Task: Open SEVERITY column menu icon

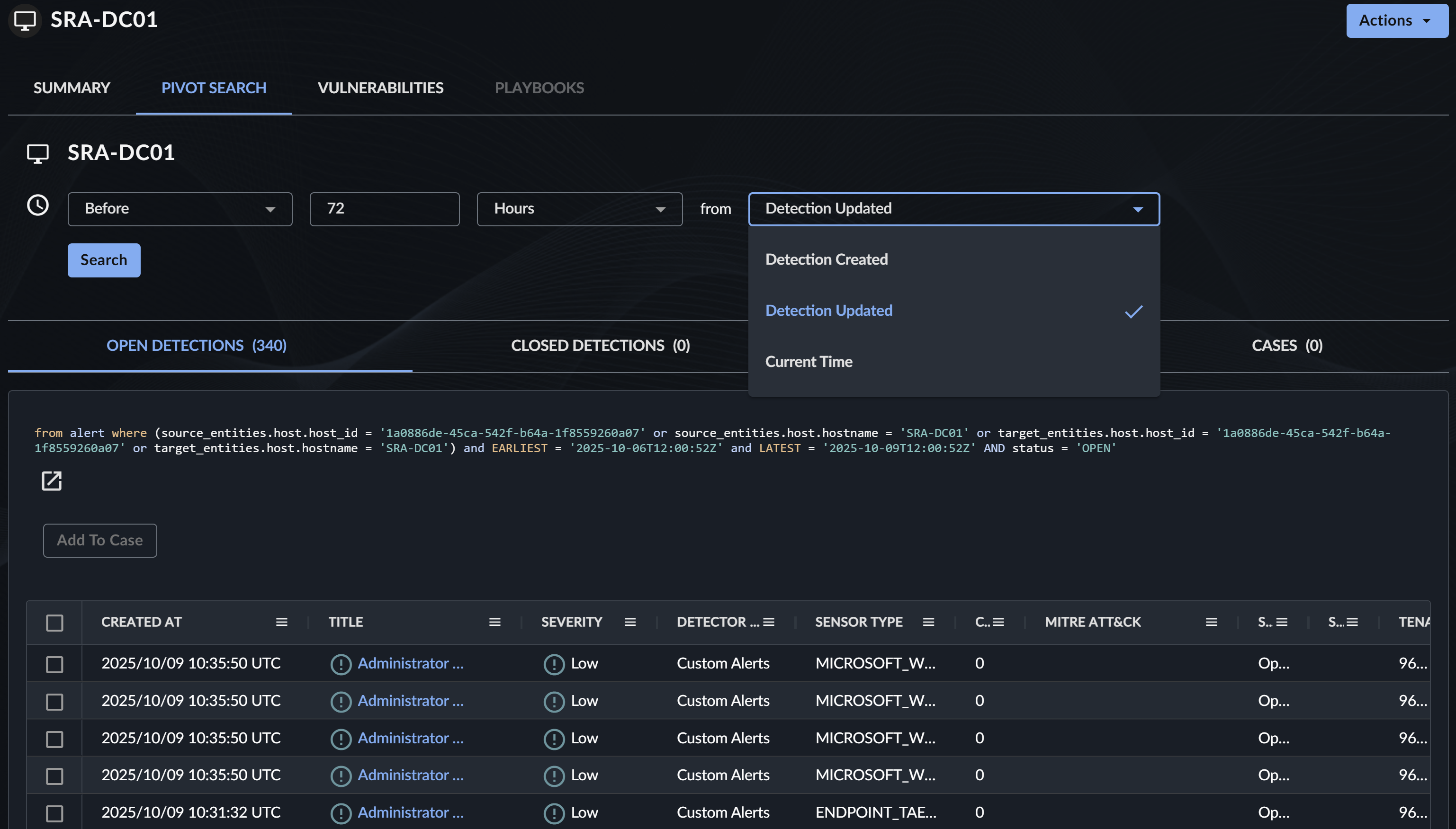Action: pyautogui.click(x=629, y=622)
